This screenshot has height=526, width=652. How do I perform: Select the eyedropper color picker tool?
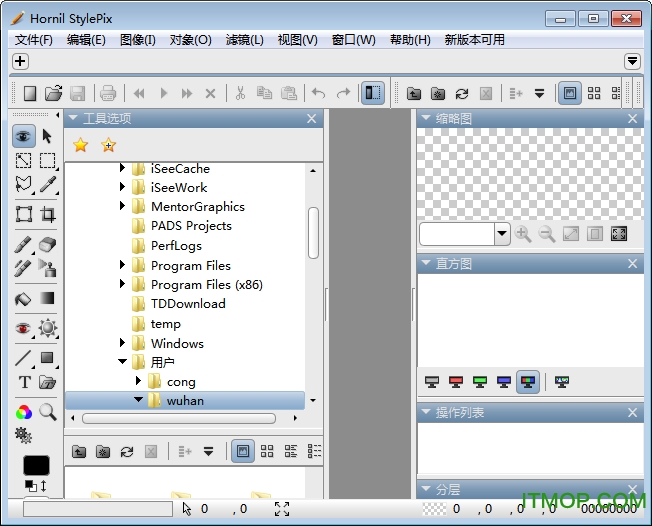point(48,184)
